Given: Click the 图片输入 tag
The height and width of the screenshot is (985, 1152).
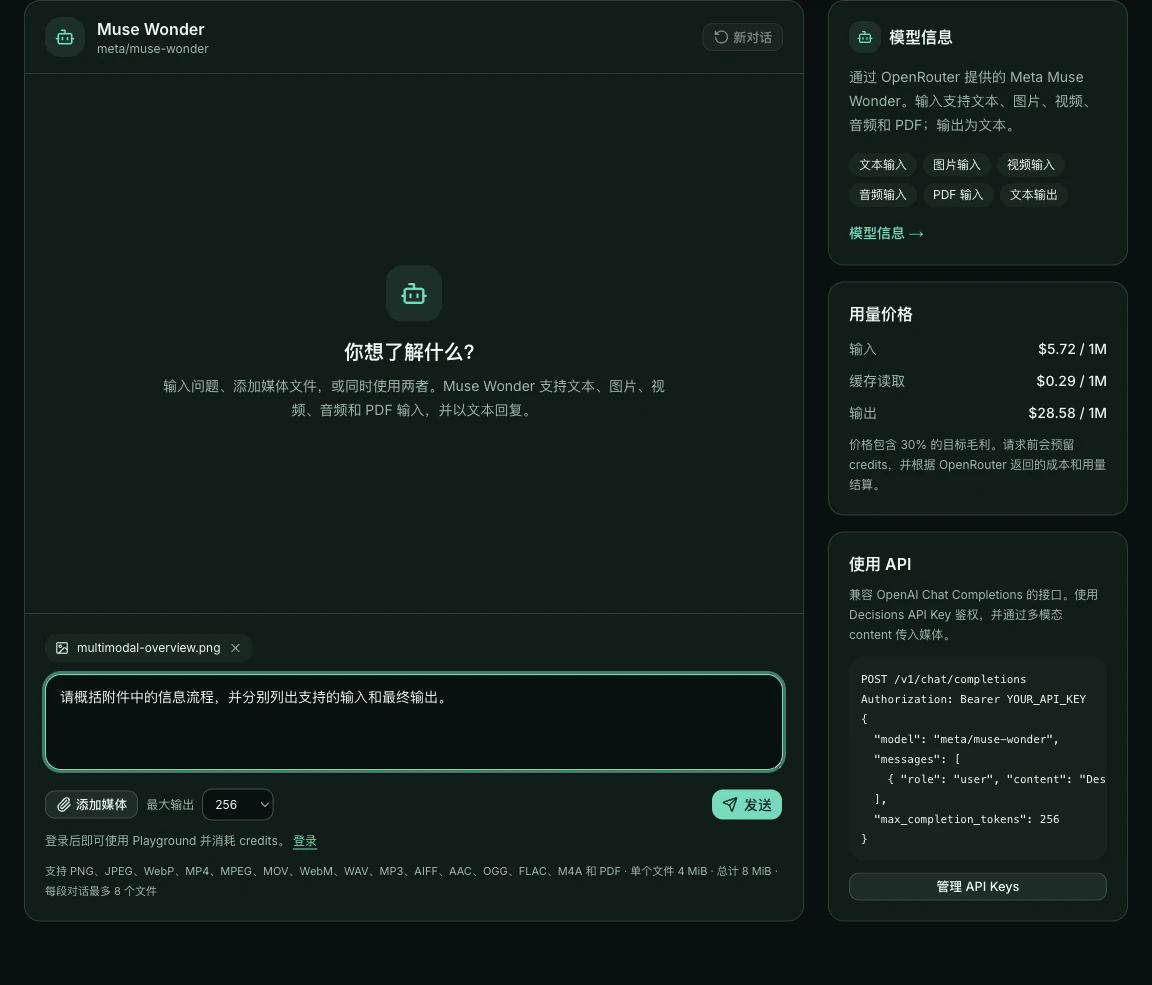Looking at the screenshot, I should [x=957, y=165].
